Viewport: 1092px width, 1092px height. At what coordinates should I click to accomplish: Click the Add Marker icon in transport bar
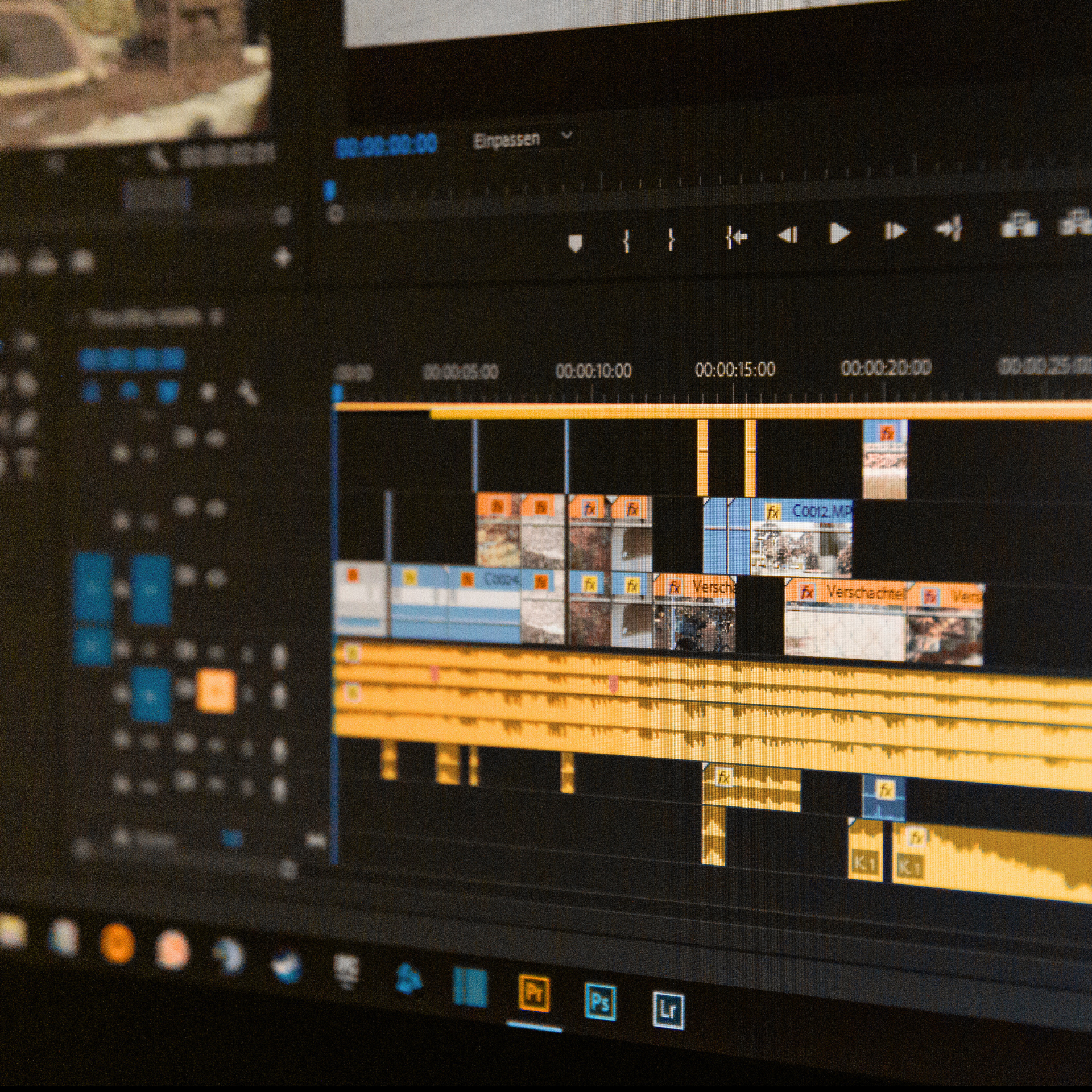tap(576, 243)
